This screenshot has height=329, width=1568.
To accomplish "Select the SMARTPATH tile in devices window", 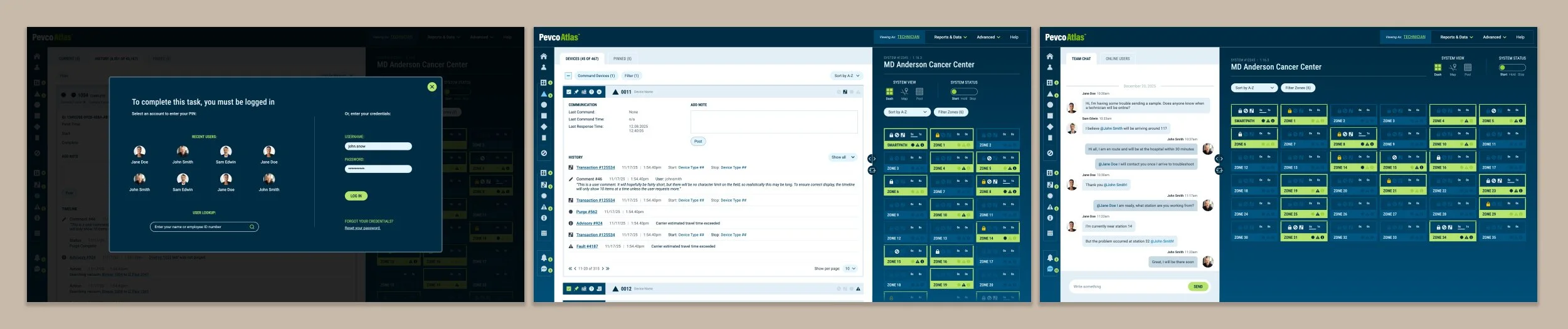I will coord(906,139).
